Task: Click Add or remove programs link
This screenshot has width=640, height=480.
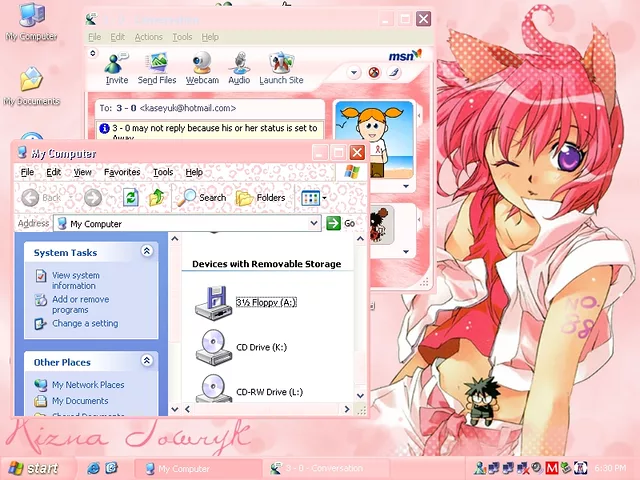Action: pos(80,304)
